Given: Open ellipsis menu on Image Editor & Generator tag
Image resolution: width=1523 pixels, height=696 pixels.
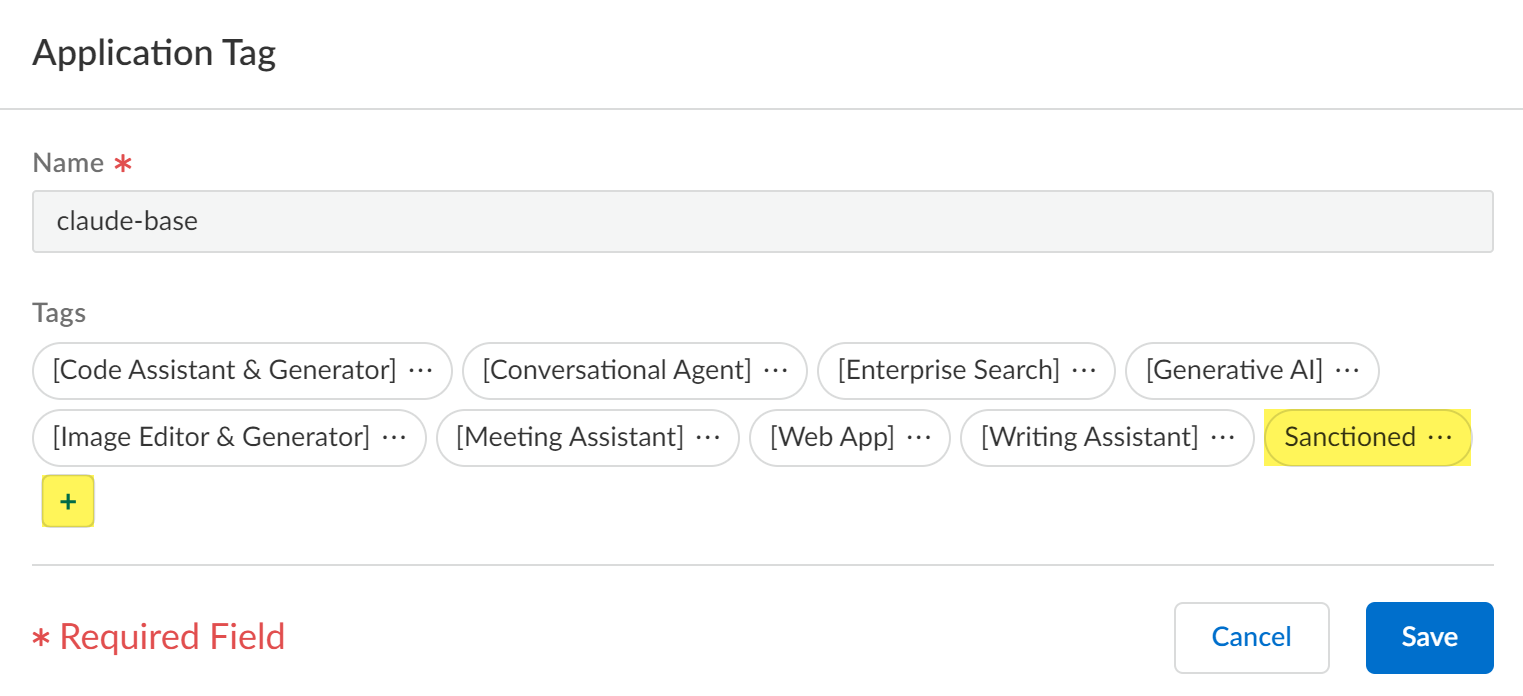Looking at the screenshot, I should 395,438.
